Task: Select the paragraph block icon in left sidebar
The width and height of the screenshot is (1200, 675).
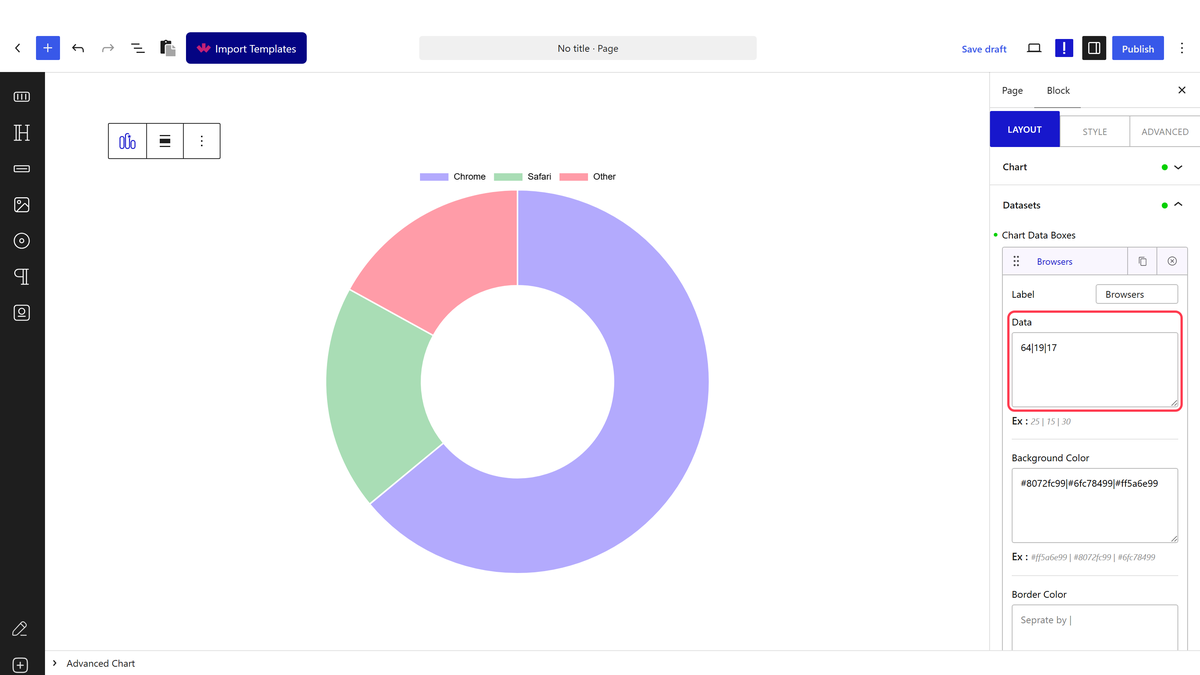Action: pos(22,277)
